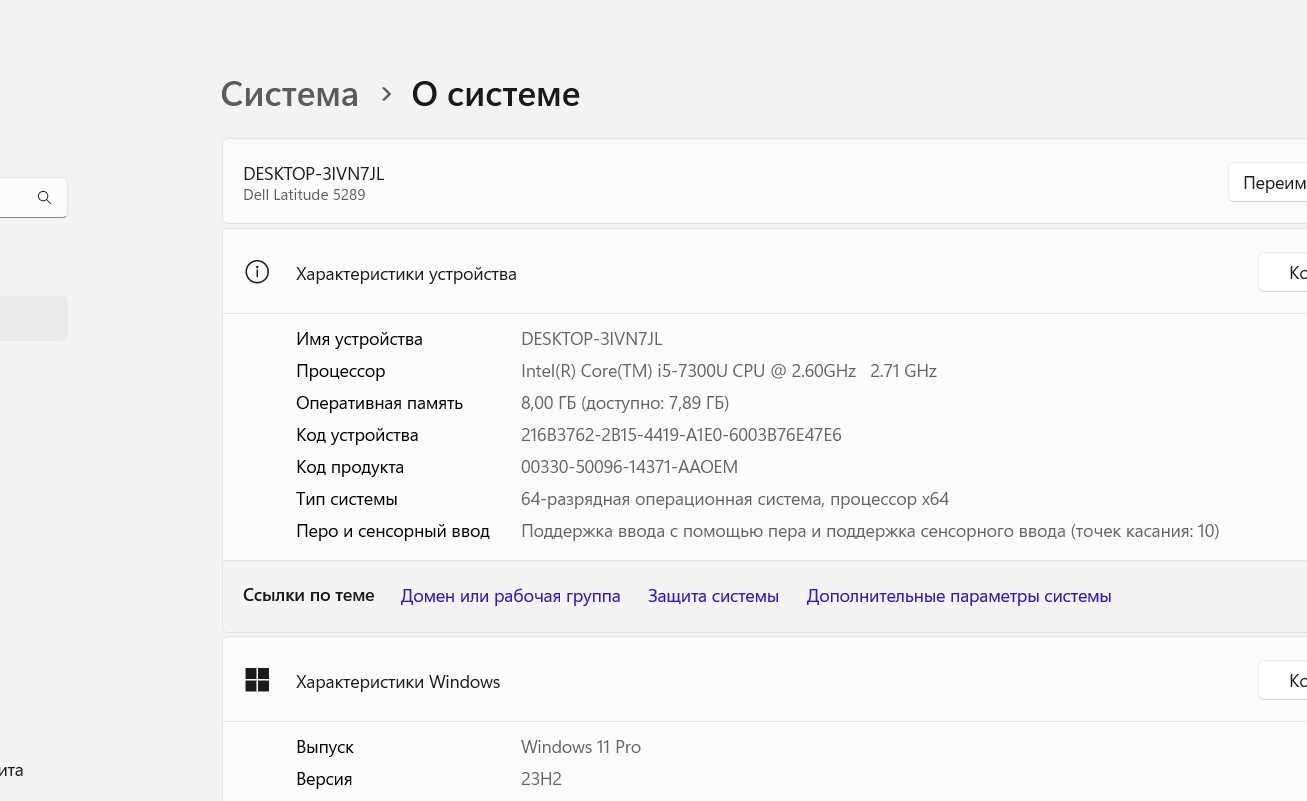Click the Оперативная память label
The width and height of the screenshot is (1307, 801).
point(379,403)
